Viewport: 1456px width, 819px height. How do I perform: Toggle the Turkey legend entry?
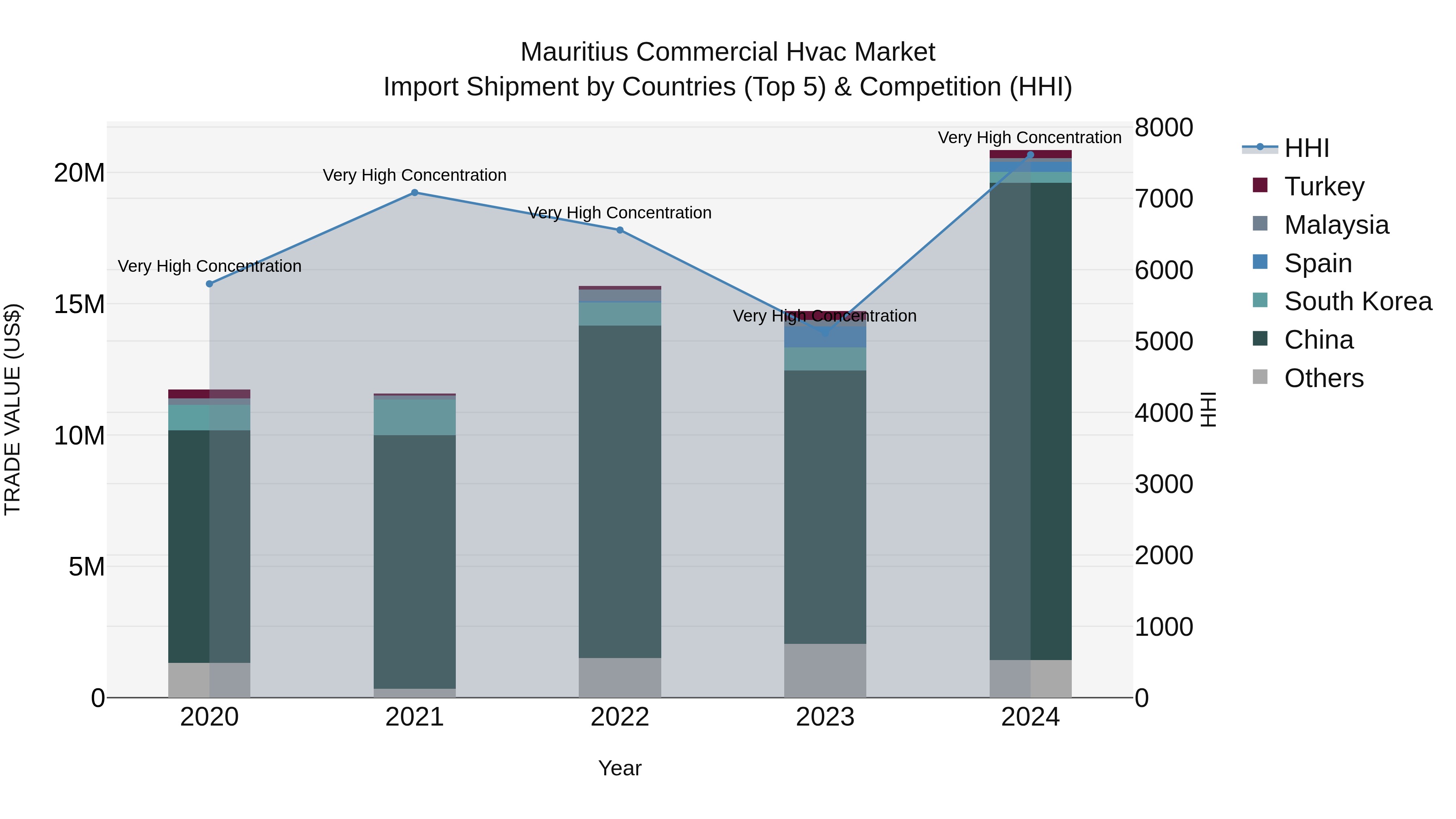[1308, 186]
